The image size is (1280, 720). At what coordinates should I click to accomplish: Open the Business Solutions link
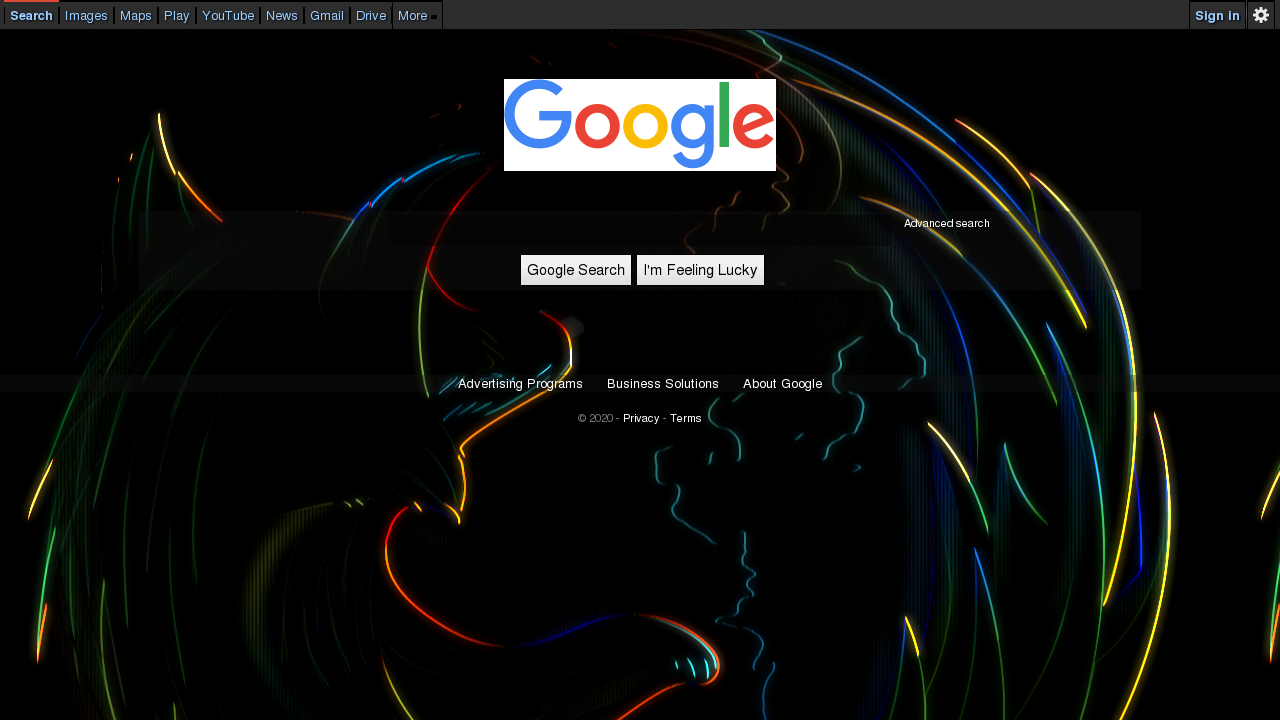click(663, 384)
